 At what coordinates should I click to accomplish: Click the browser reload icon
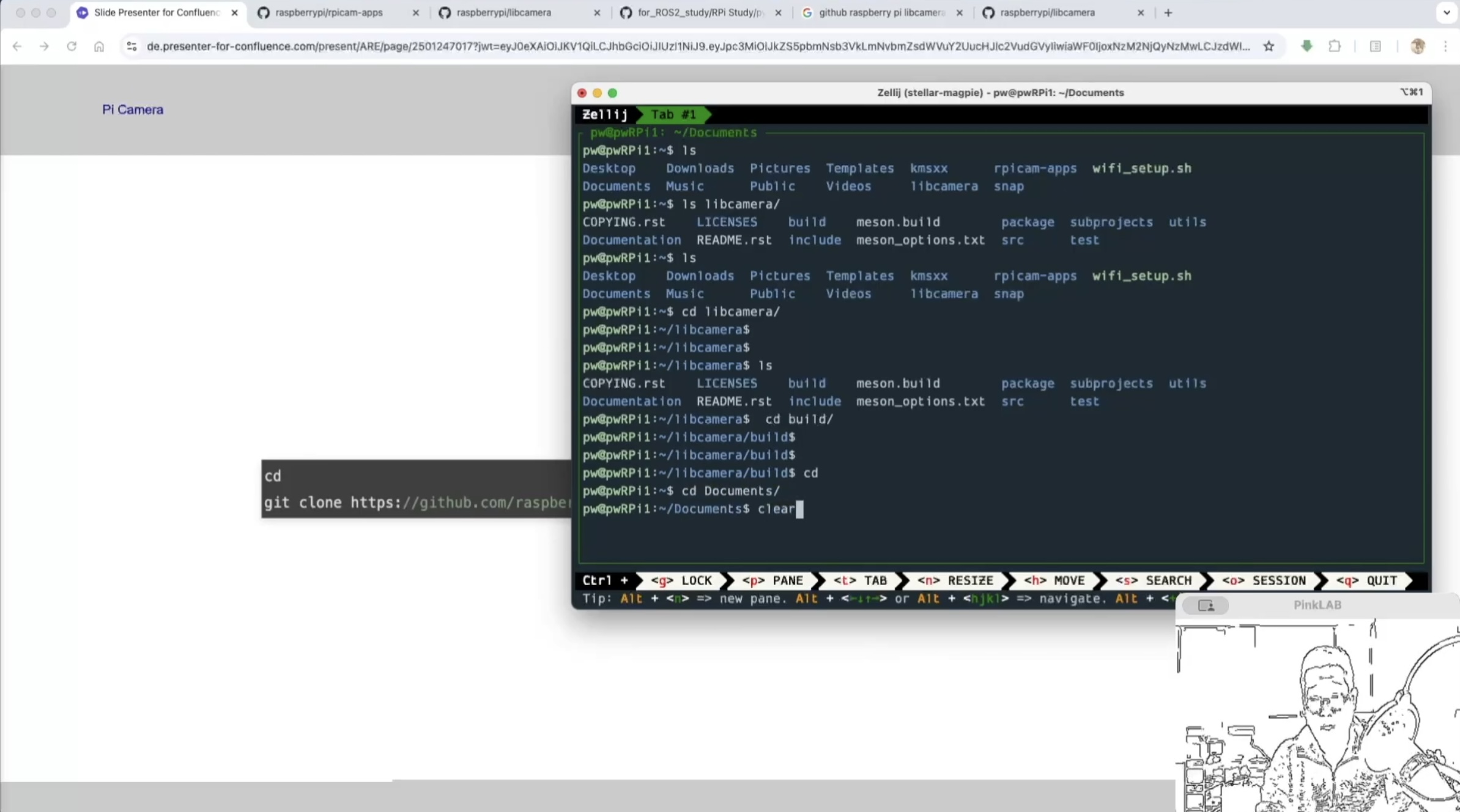coord(72,46)
